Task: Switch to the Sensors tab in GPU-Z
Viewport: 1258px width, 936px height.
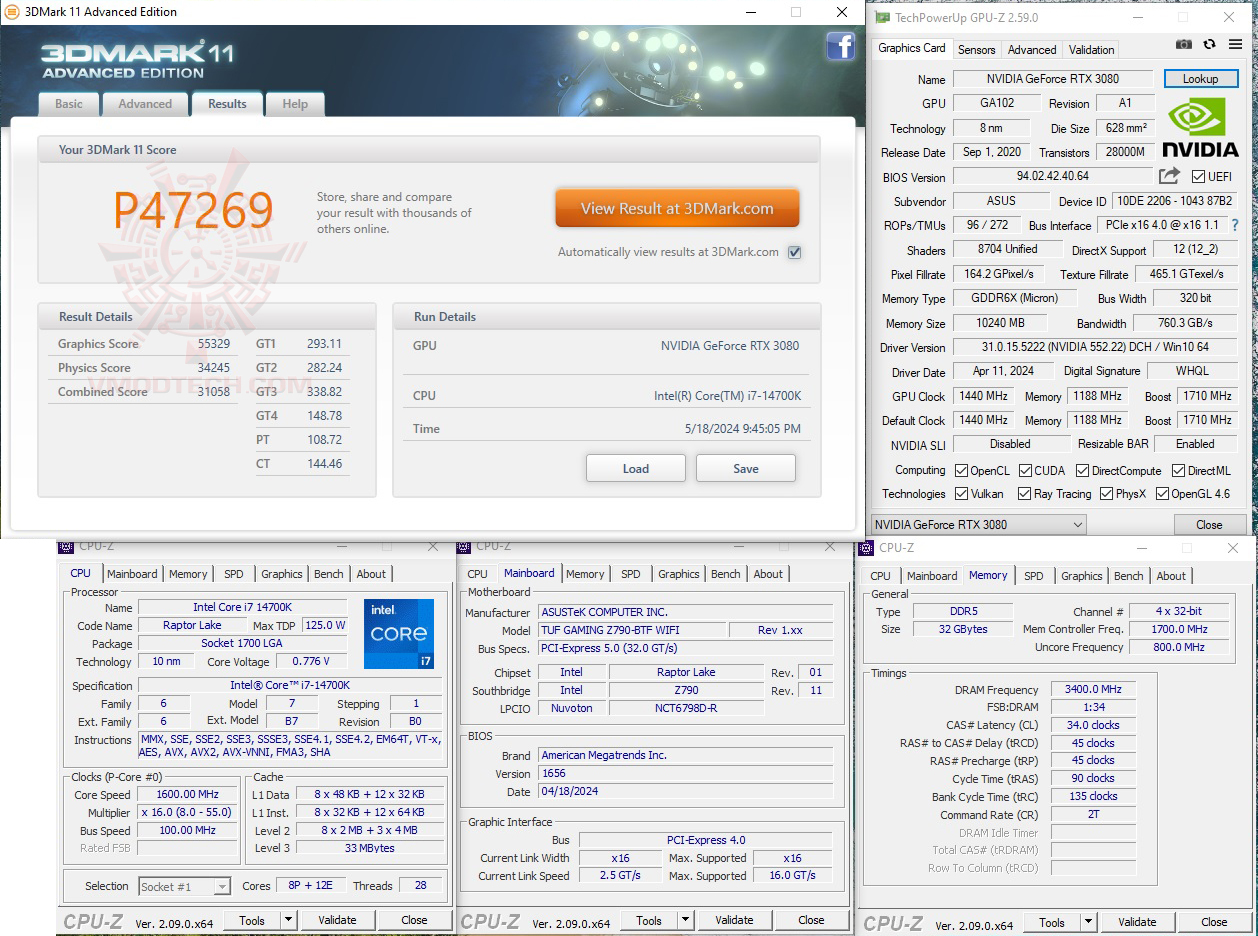Action: click(976, 49)
